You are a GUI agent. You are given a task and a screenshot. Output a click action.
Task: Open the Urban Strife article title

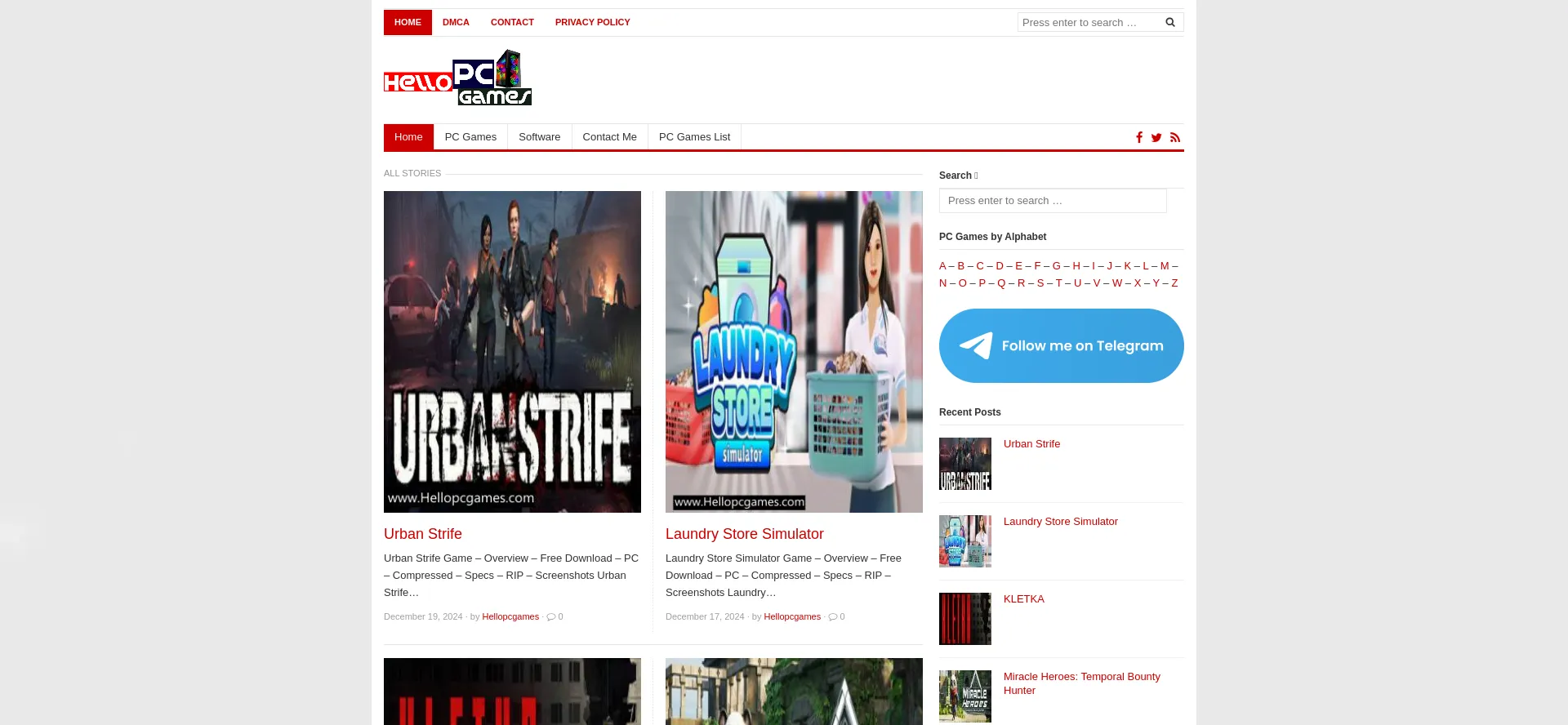pos(423,534)
